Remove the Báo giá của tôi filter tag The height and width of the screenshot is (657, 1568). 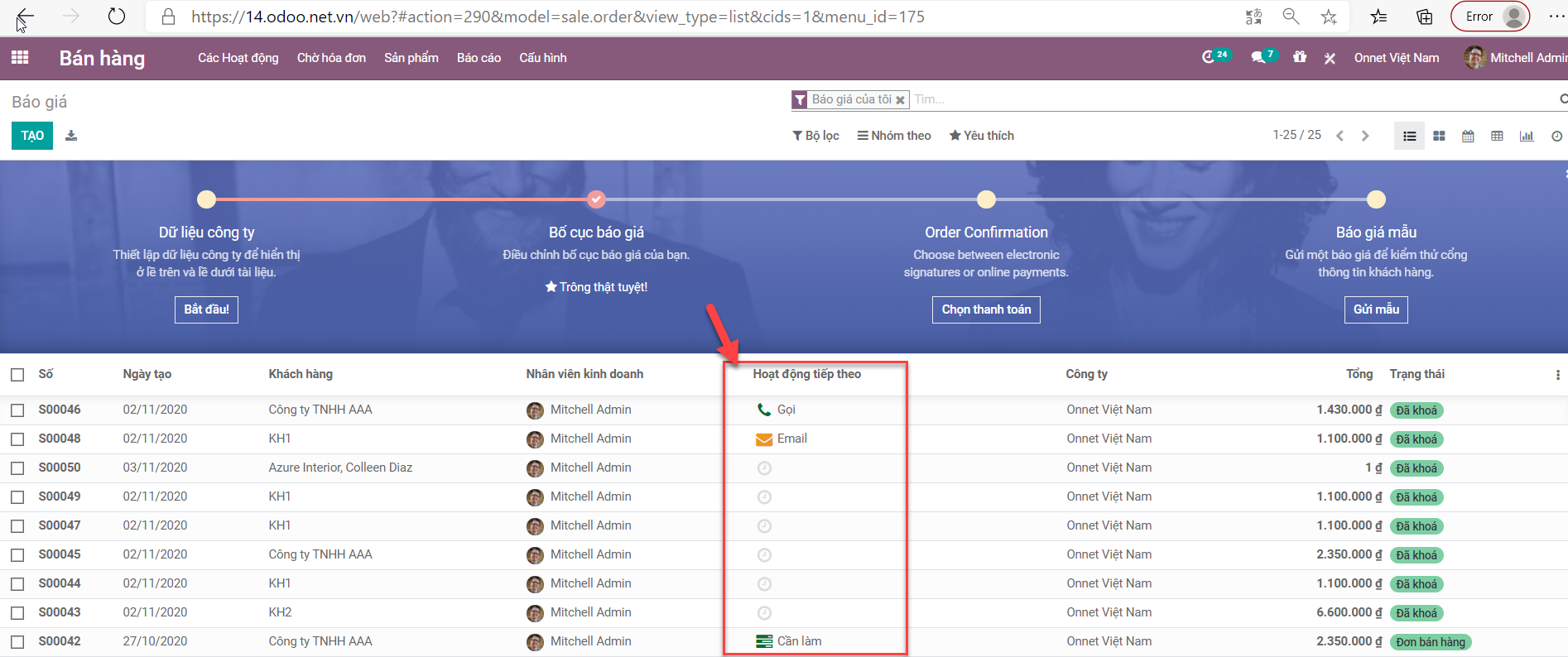[900, 100]
